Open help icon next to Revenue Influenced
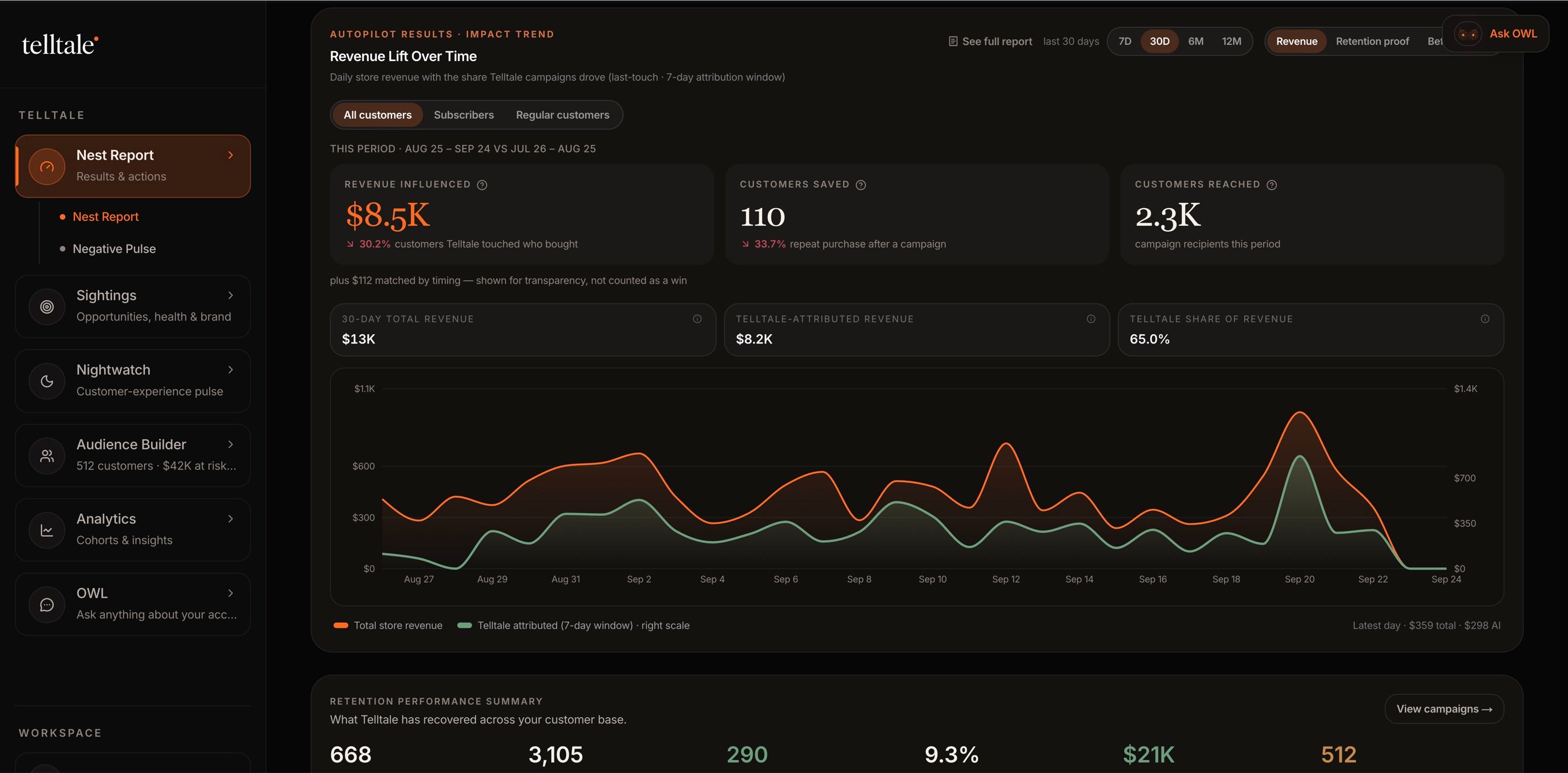Viewport: 1568px width, 773px height. click(482, 185)
